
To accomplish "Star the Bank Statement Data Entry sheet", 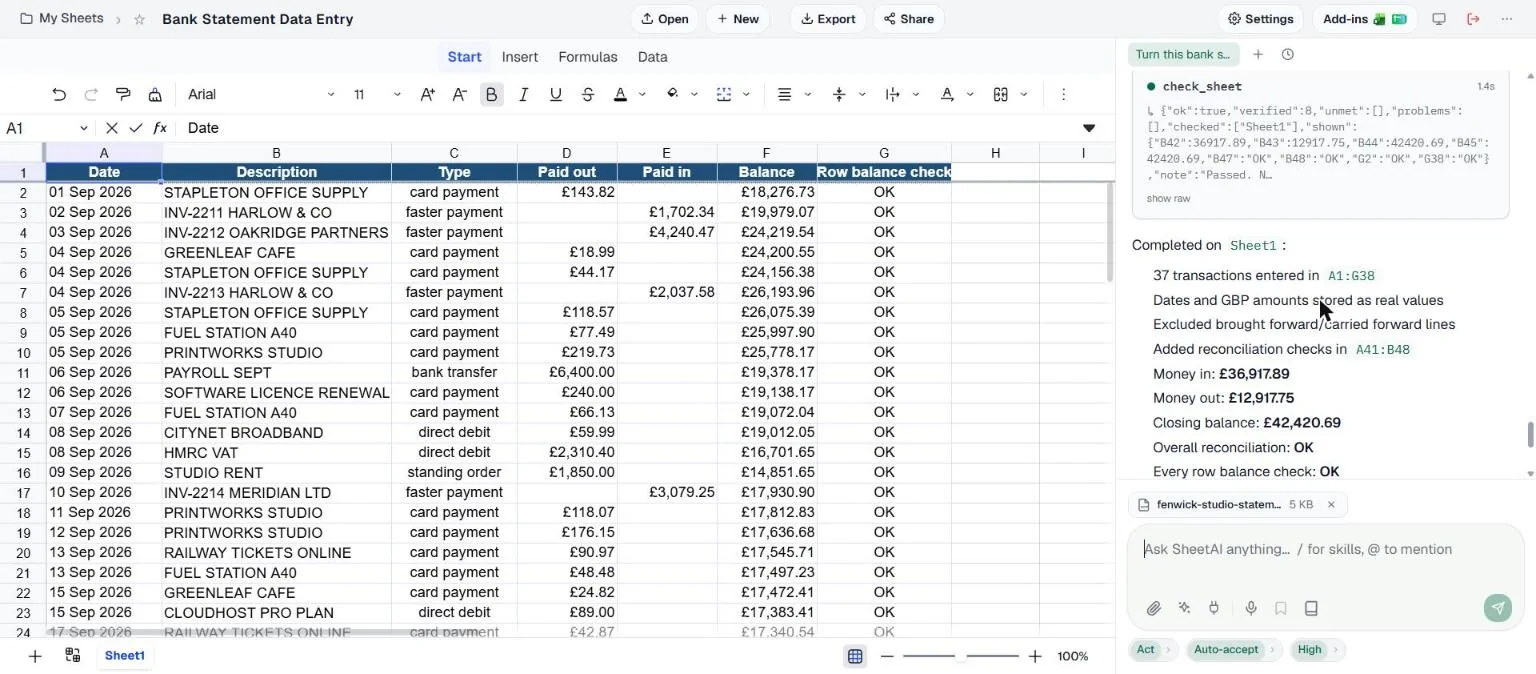I will click(x=140, y=19).
